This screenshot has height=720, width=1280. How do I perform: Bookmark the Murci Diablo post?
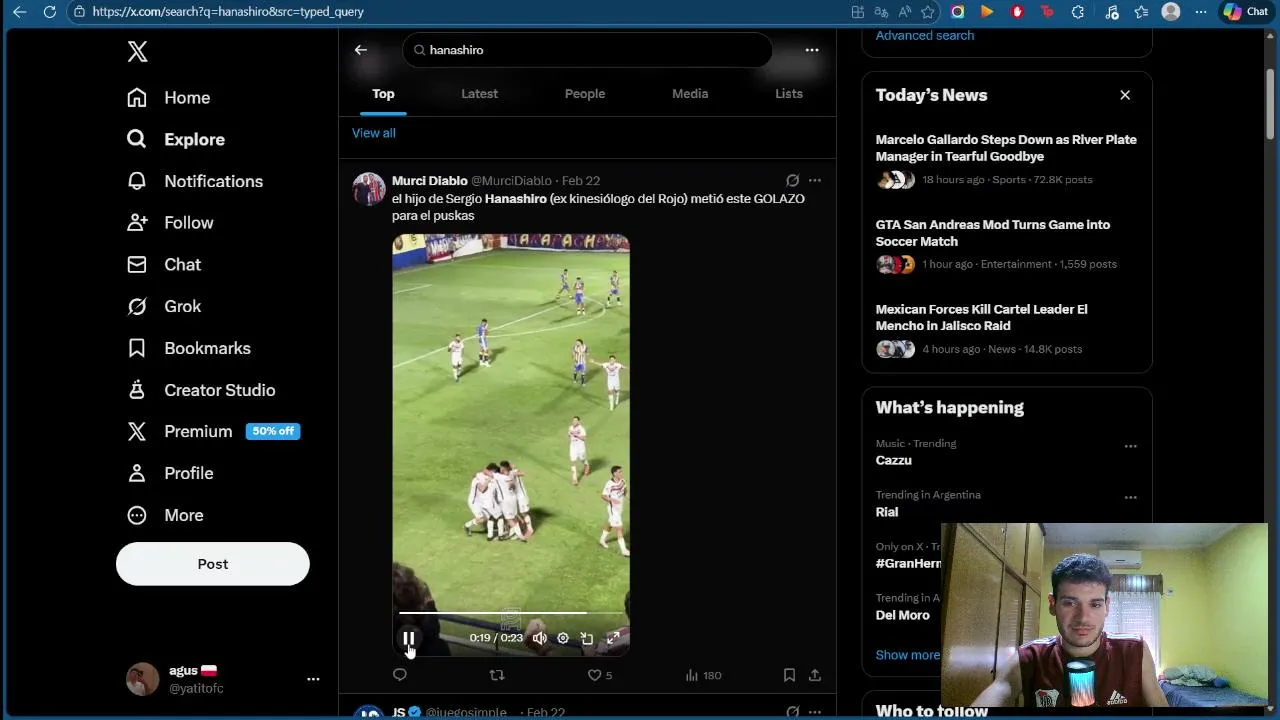pos(789,675)
